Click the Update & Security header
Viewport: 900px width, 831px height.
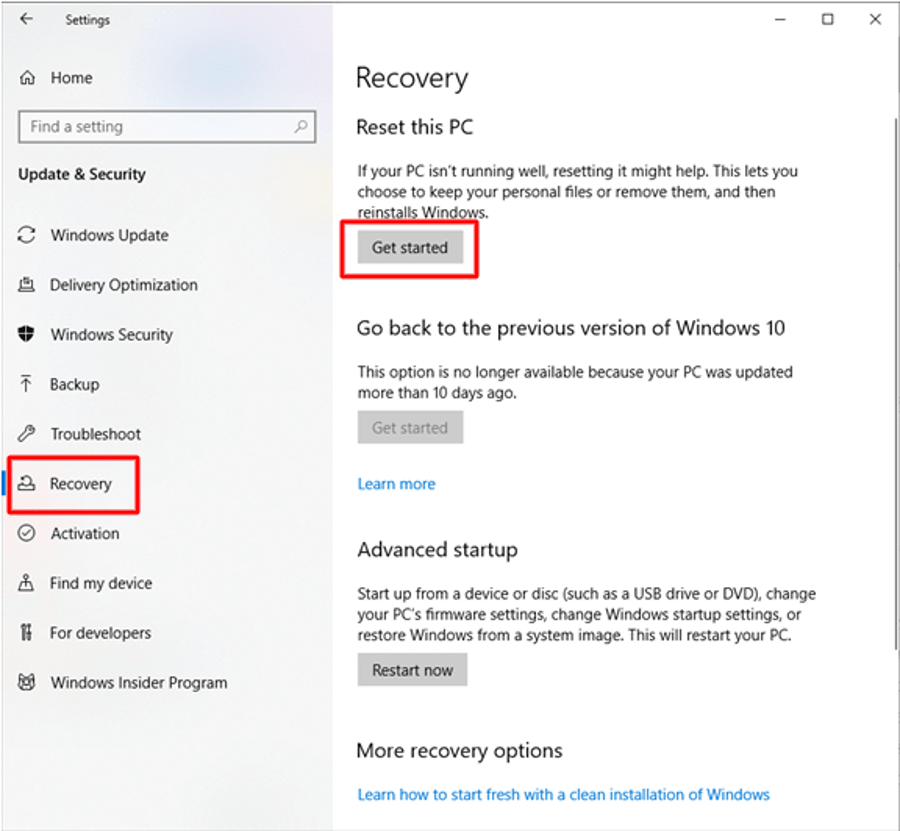tap(82, 174)
